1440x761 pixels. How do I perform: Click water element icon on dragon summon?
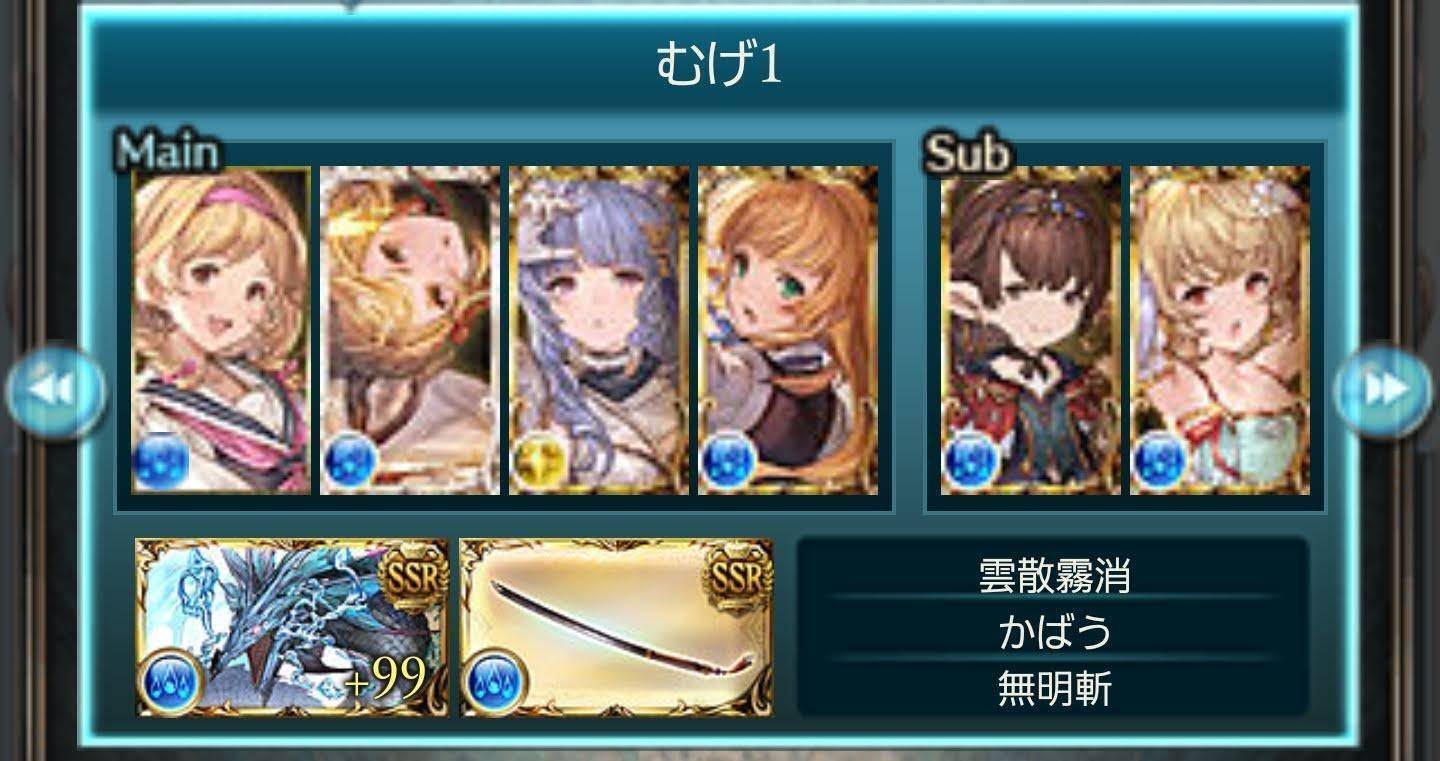(171, 681)
